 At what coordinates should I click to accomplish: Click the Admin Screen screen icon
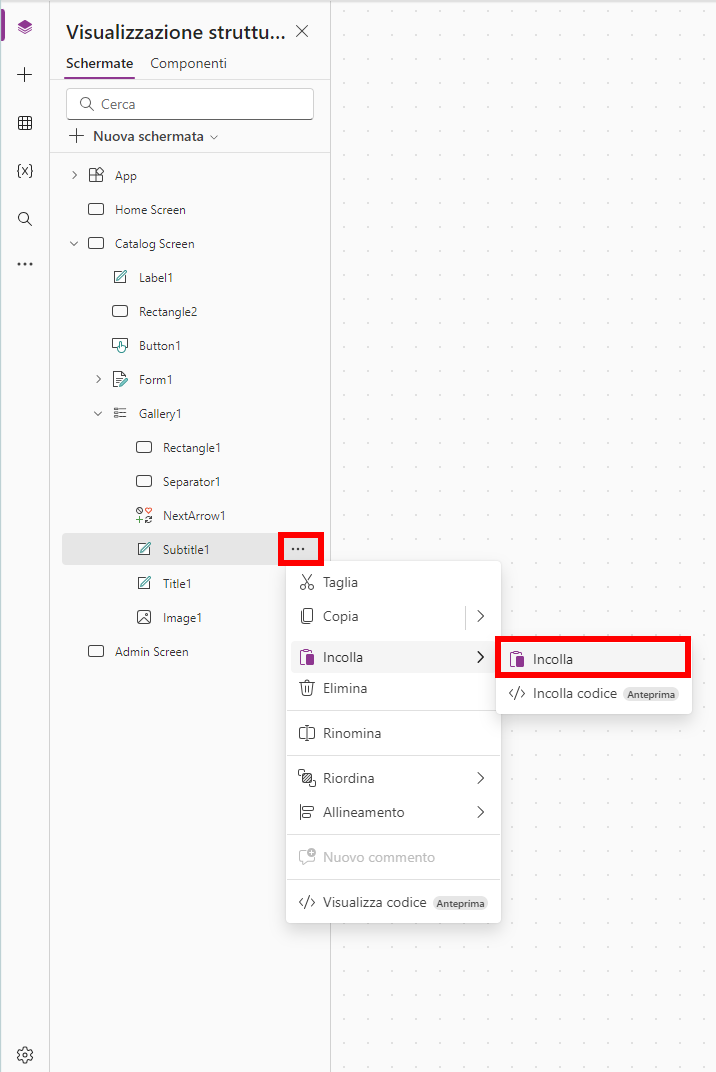click(x=96, y=651)
